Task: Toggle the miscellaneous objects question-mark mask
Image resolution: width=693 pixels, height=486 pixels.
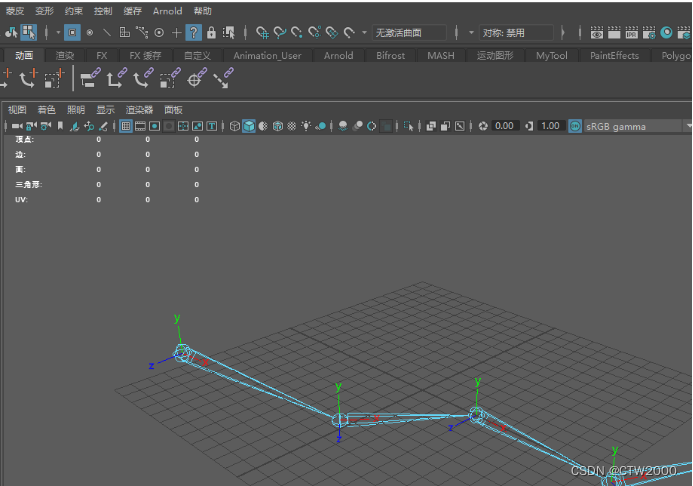Action: pyautogui.click(x=193, y=33)
